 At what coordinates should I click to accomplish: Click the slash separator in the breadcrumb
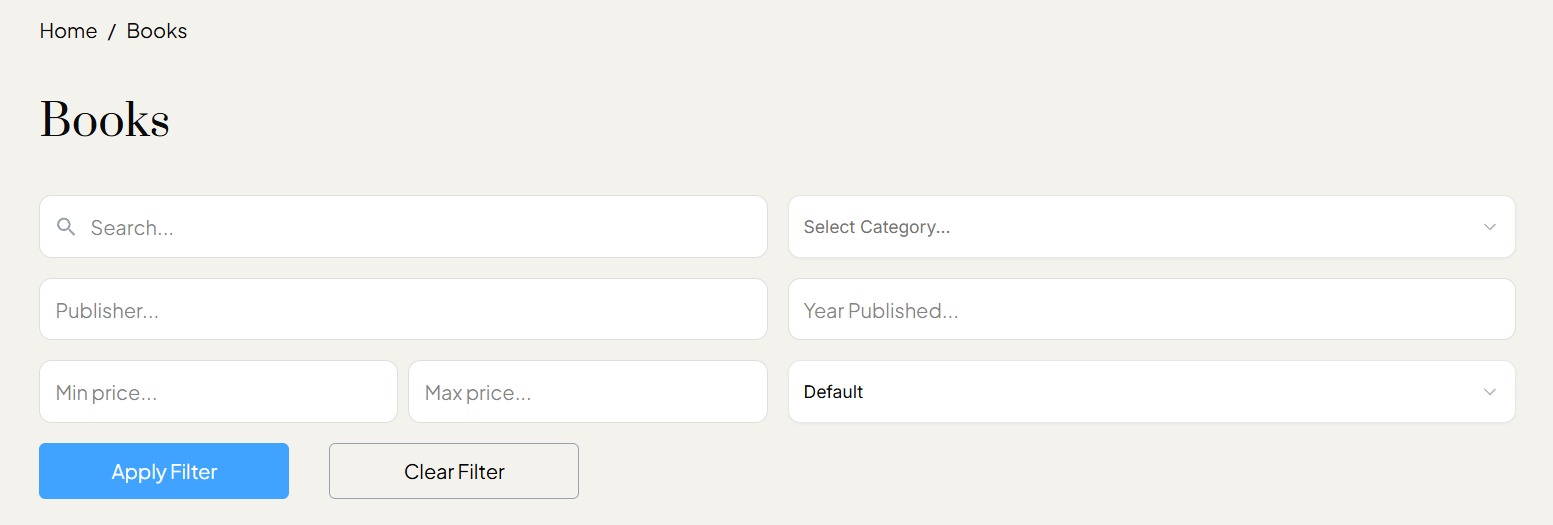coord(112,32)
